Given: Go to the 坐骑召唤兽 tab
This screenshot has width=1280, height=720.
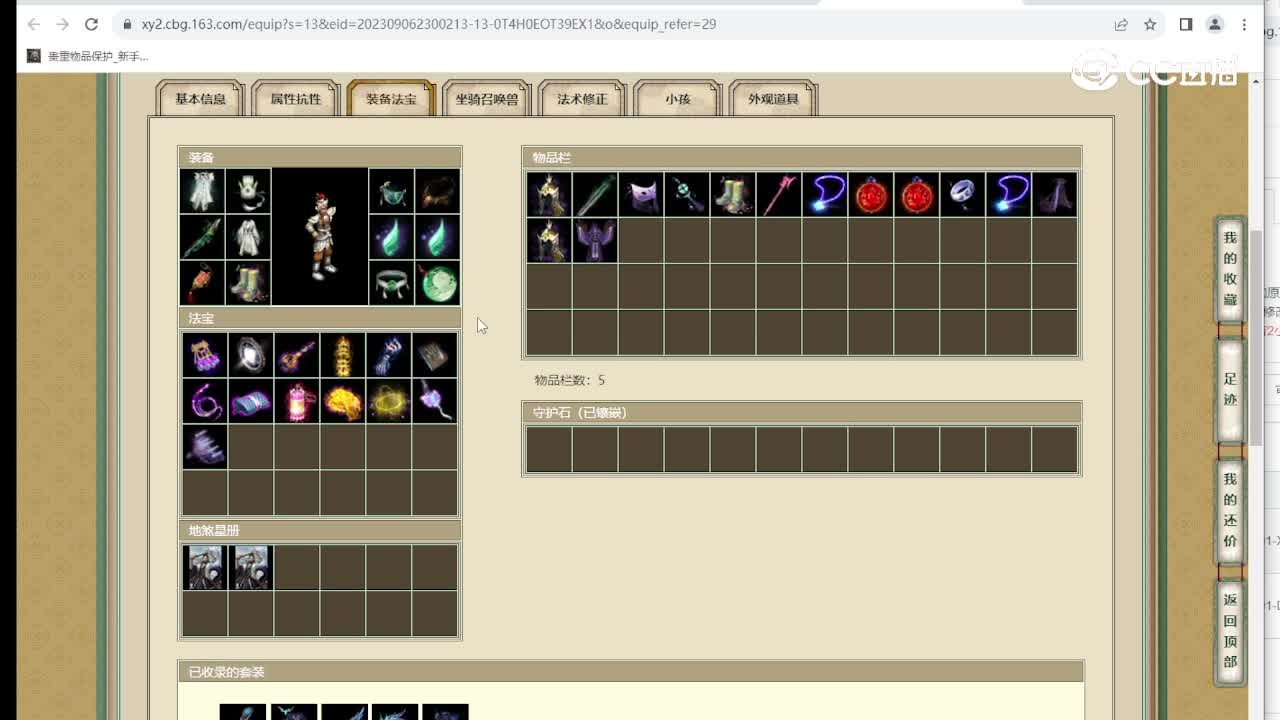Looking at the screenshot, I should 487,99.
